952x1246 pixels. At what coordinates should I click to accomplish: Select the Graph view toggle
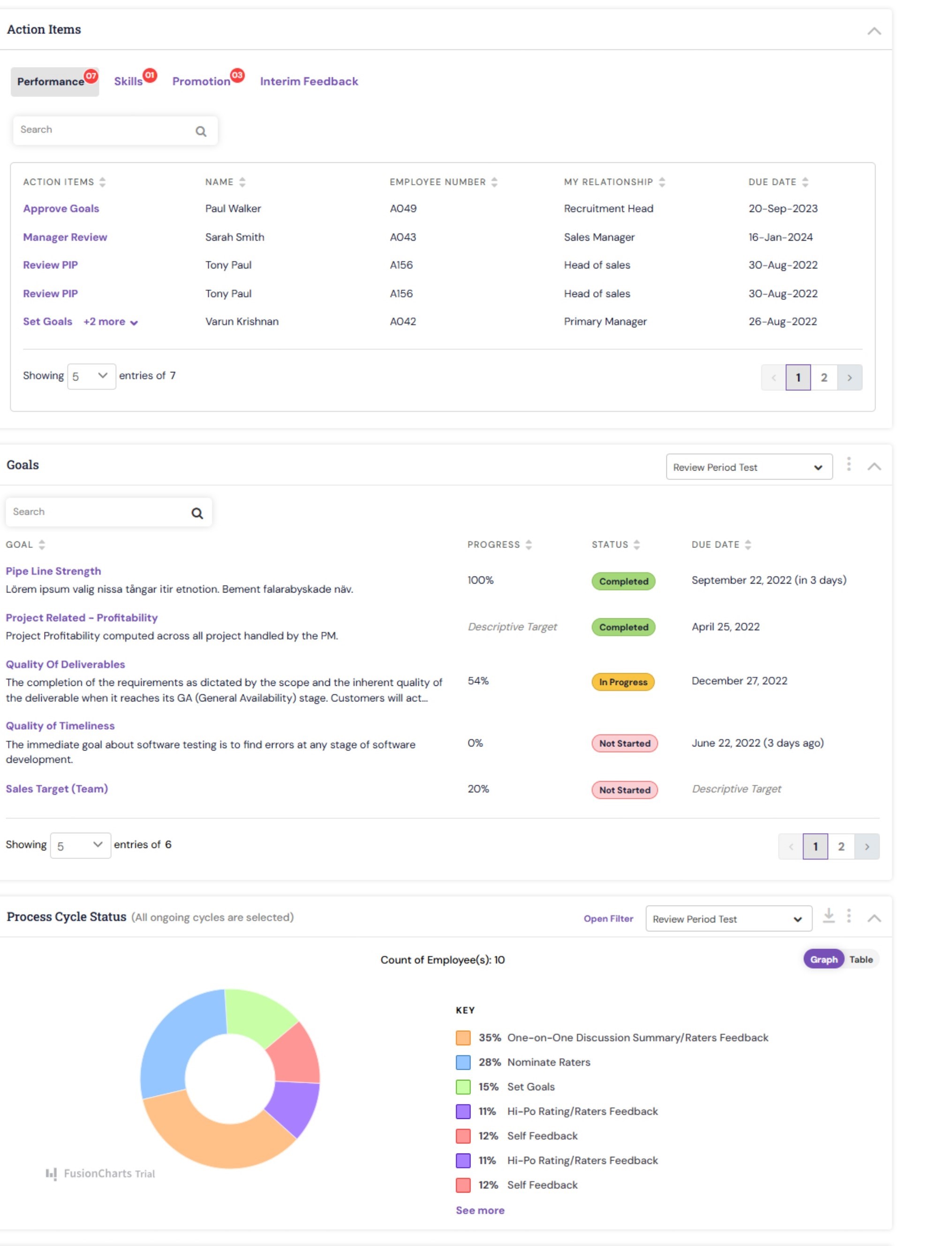824,960
